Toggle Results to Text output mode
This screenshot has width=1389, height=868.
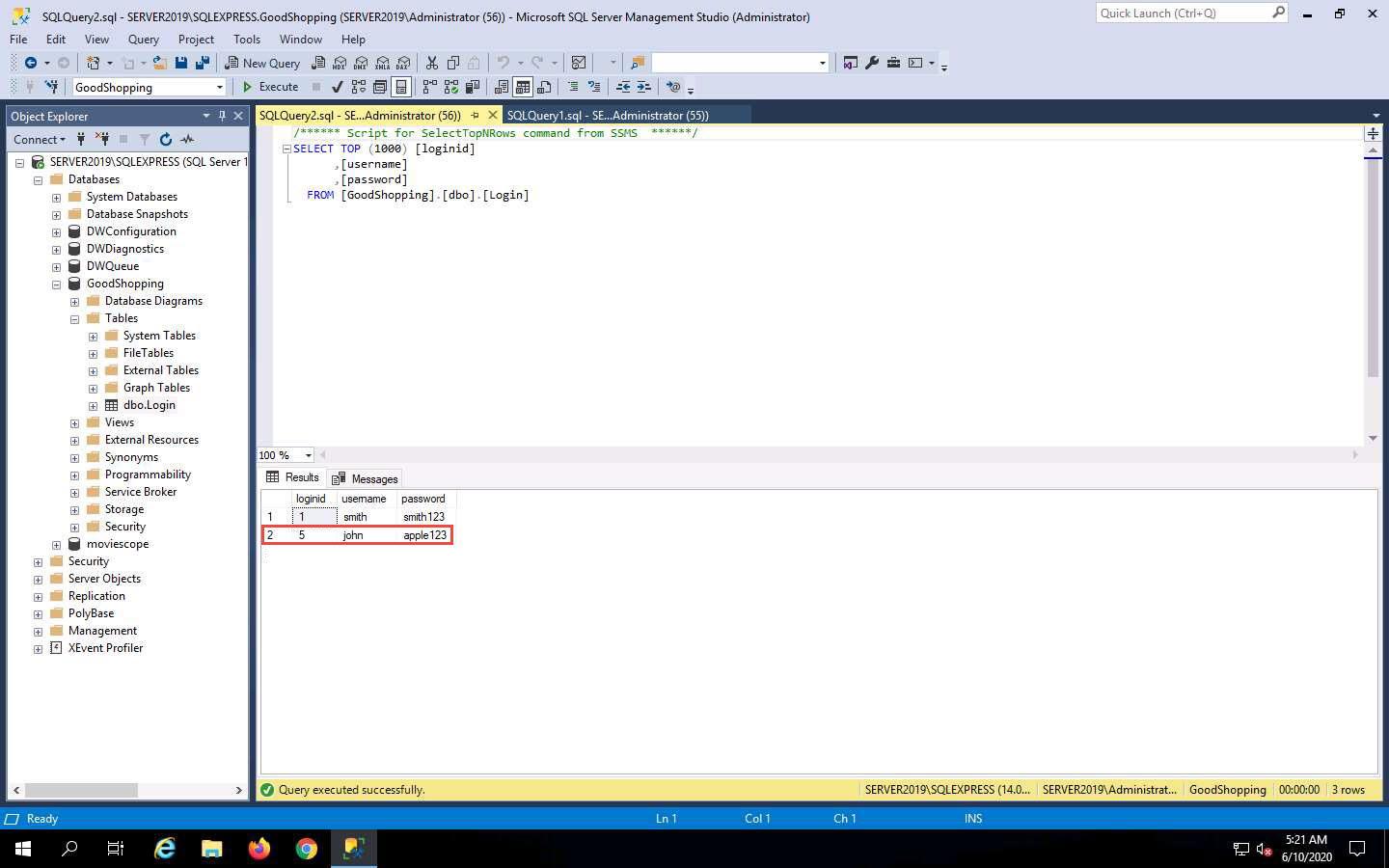501,87
